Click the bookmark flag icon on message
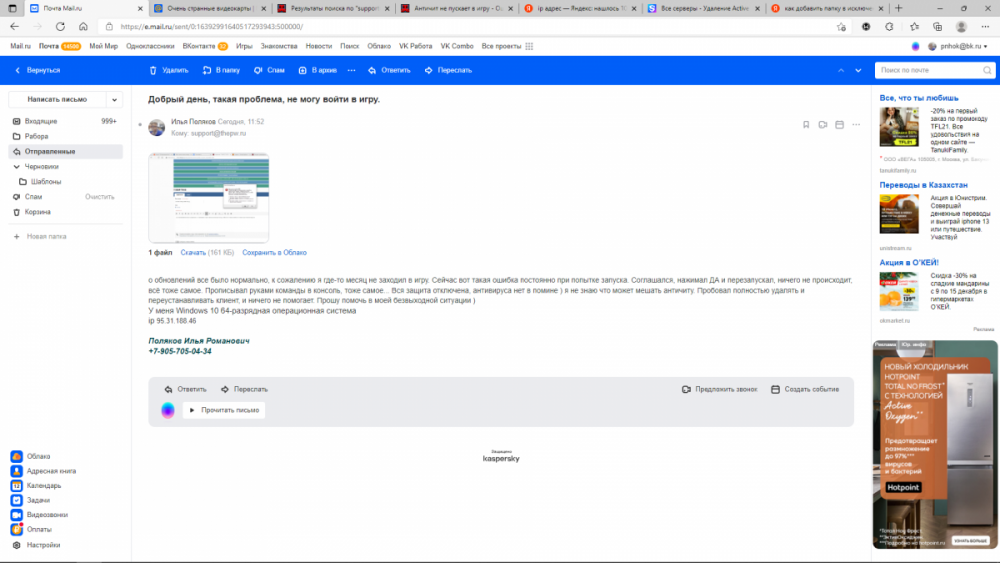 pyautogui.click(x=806, y=125)
